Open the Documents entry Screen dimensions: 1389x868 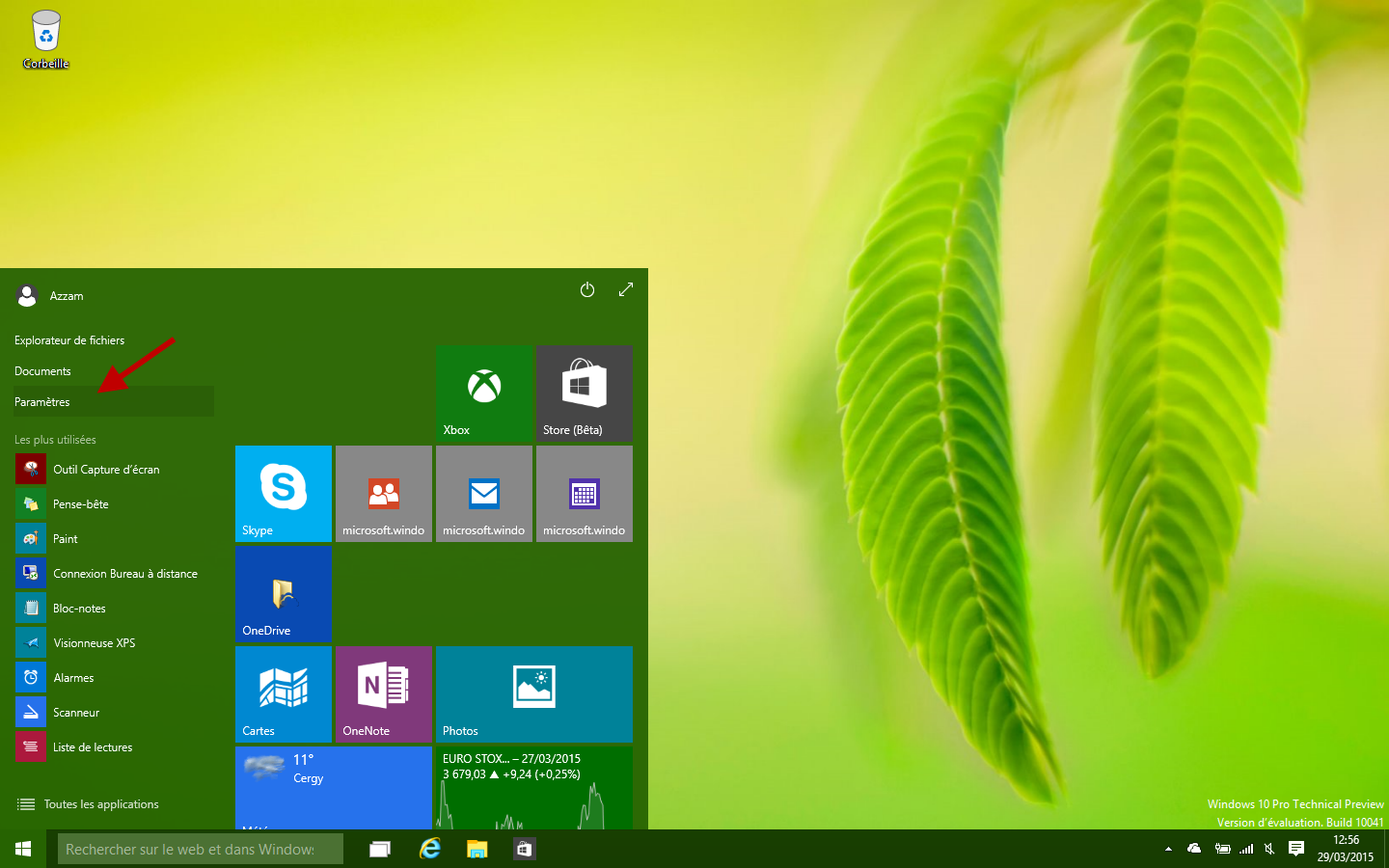tap(114, 370)
